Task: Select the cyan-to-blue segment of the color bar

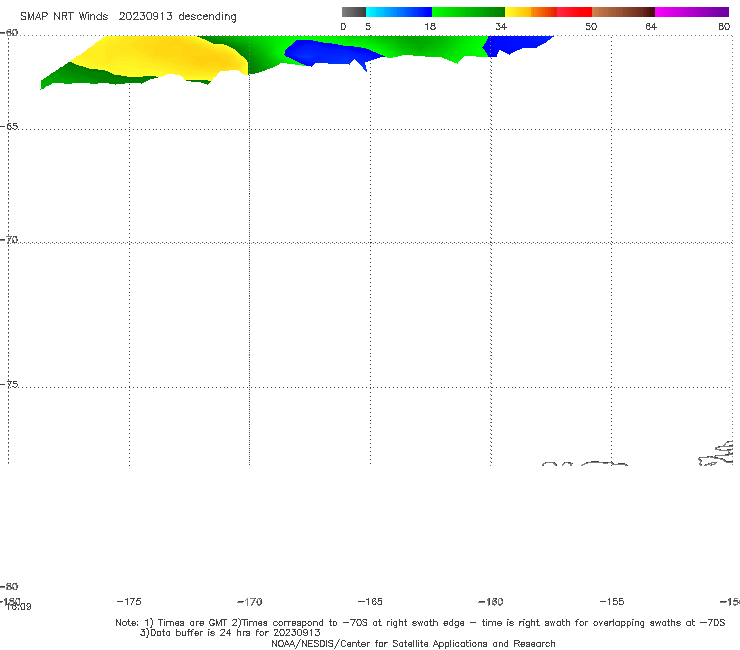Action: [399, 12]
